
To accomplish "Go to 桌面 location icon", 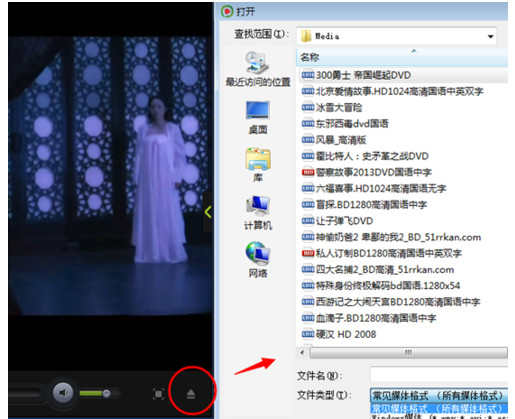I will click(258, 117).
